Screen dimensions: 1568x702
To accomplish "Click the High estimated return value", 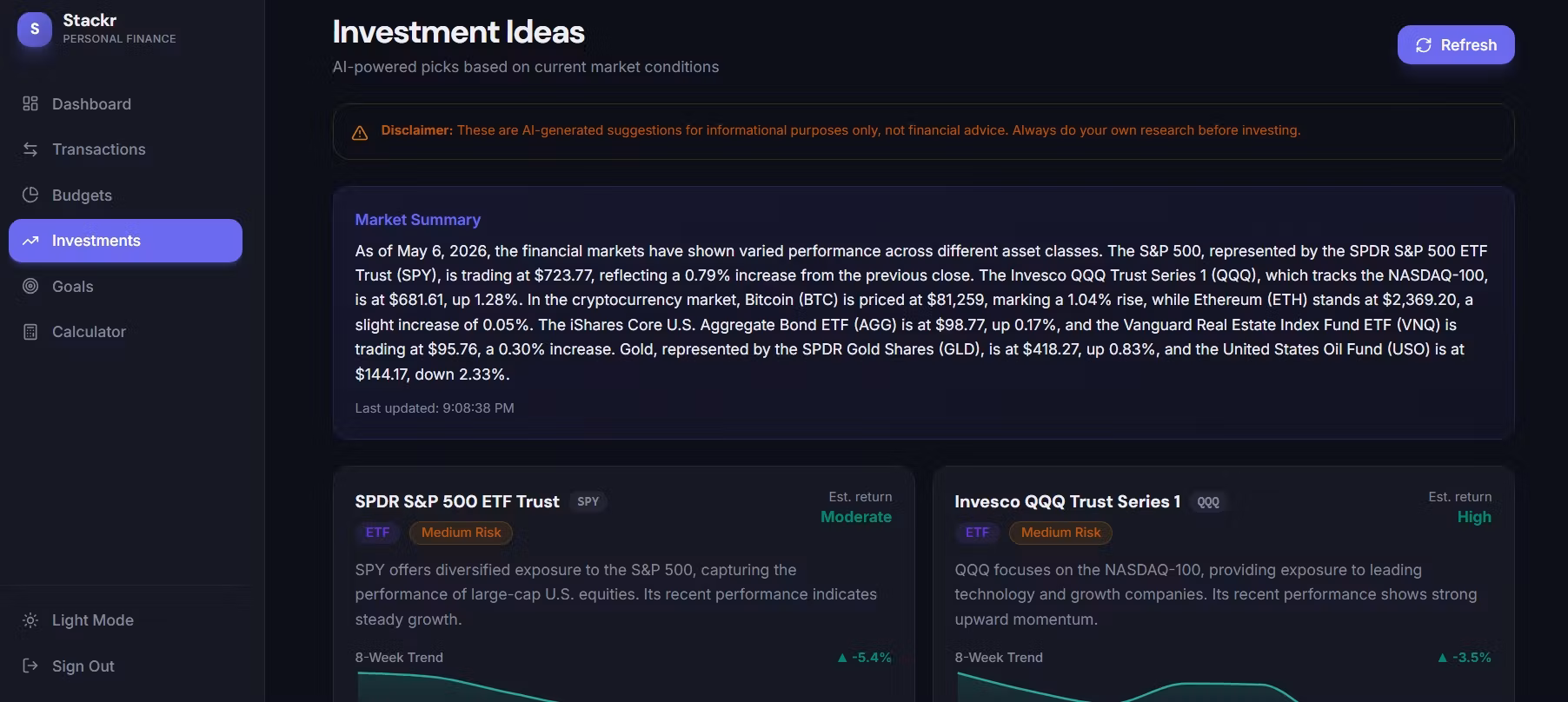I will tap(1474, 517).
